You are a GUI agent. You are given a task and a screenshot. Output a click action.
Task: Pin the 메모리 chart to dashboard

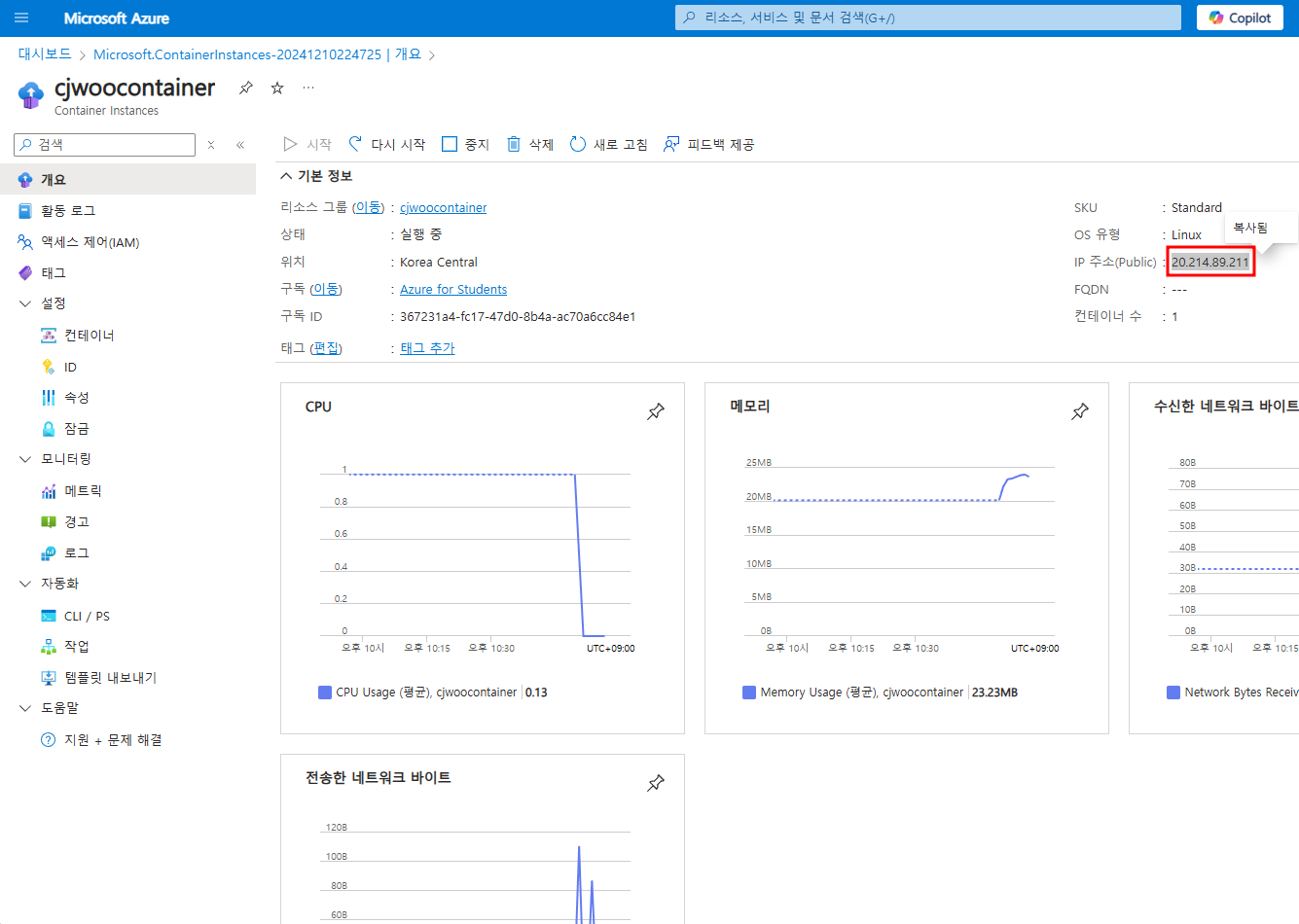pyautogui.click(x=1080, y=411)
